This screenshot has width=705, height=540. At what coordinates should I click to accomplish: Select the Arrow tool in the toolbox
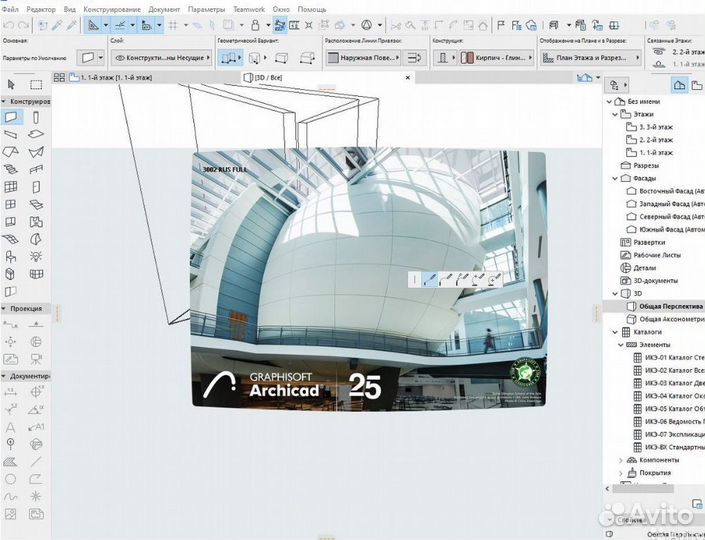tap(11, 85)
